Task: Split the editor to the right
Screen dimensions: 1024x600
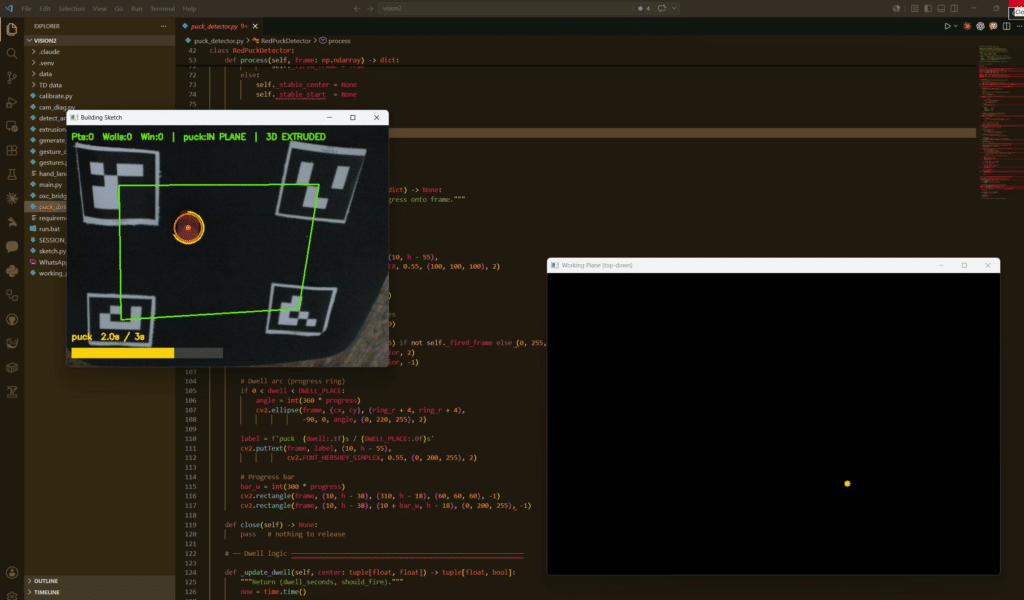Action: point(1006,26)
